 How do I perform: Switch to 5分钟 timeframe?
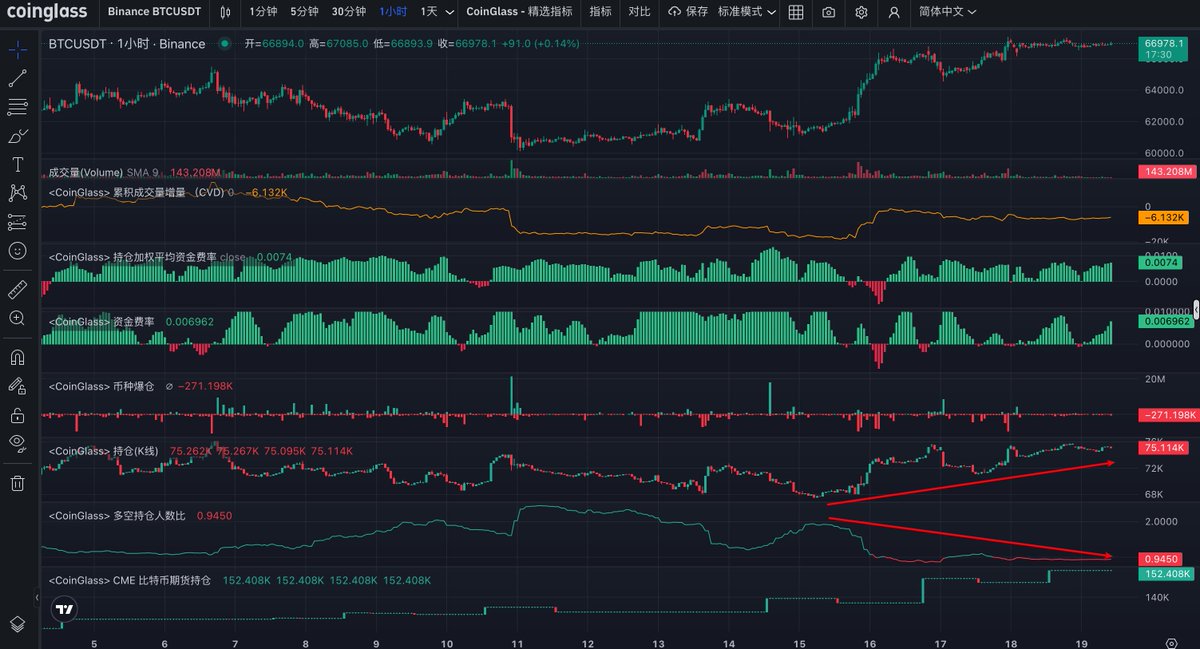[305, 12]
